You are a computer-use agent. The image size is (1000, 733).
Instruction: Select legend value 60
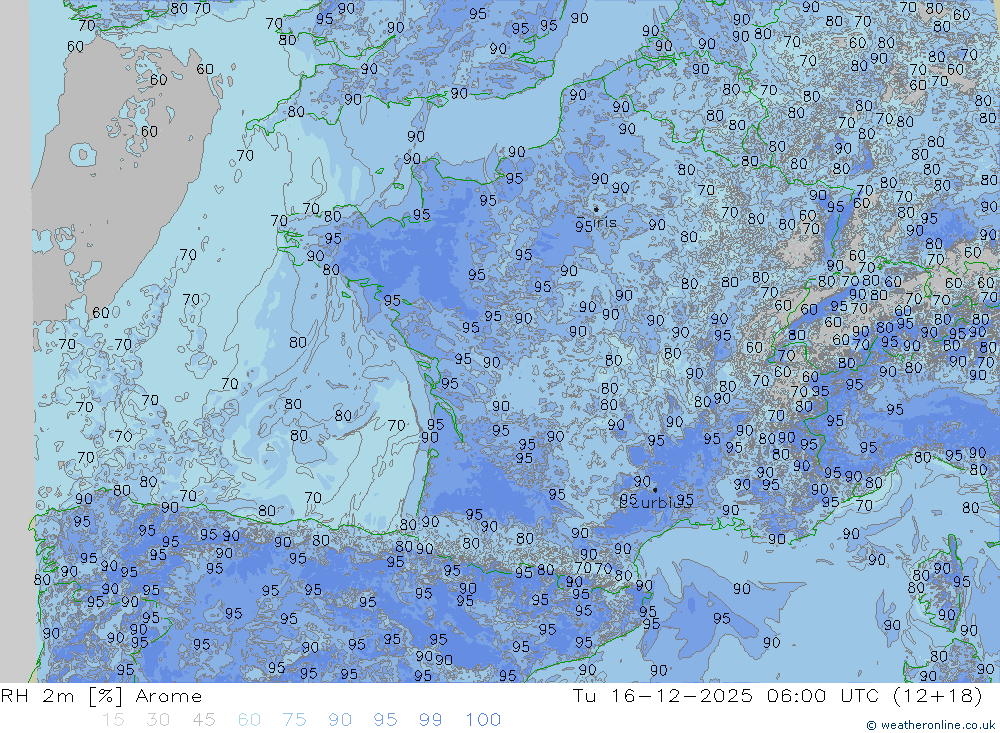pos(249,720)
